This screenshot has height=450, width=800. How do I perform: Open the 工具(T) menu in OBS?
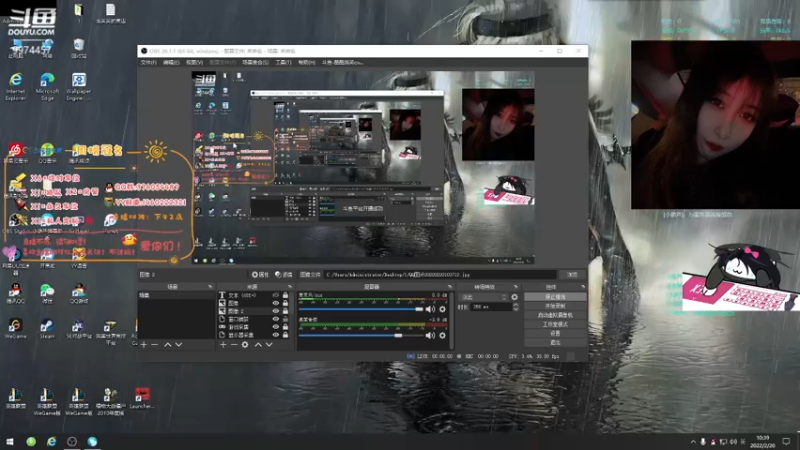point(283,63)
